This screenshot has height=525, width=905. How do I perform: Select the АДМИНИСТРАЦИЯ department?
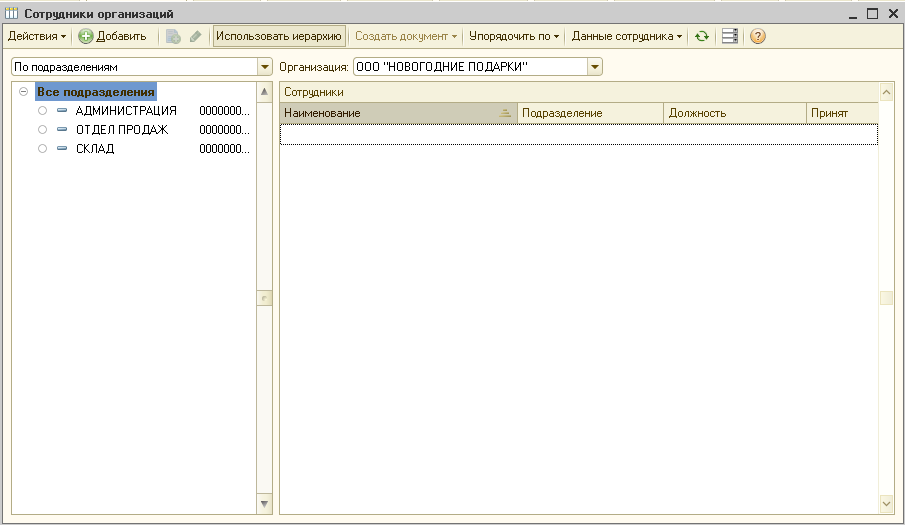tap(126, 111)
